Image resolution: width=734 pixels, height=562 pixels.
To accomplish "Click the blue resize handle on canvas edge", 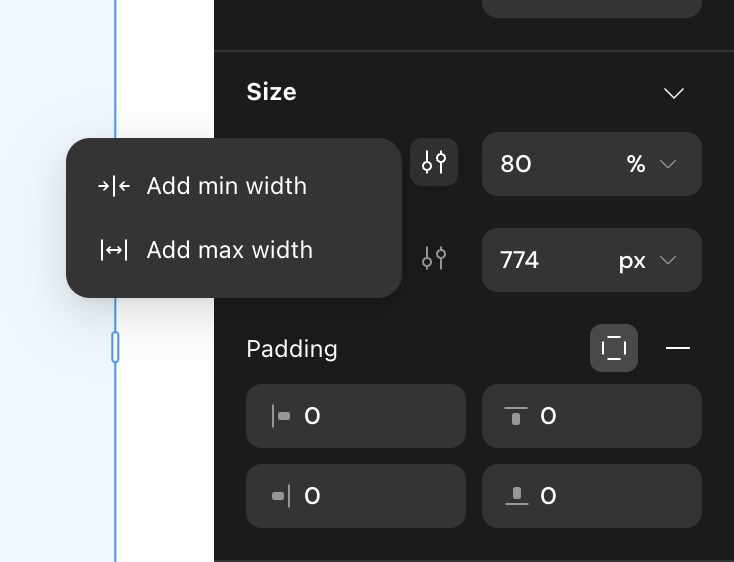I will pos(115,347).
